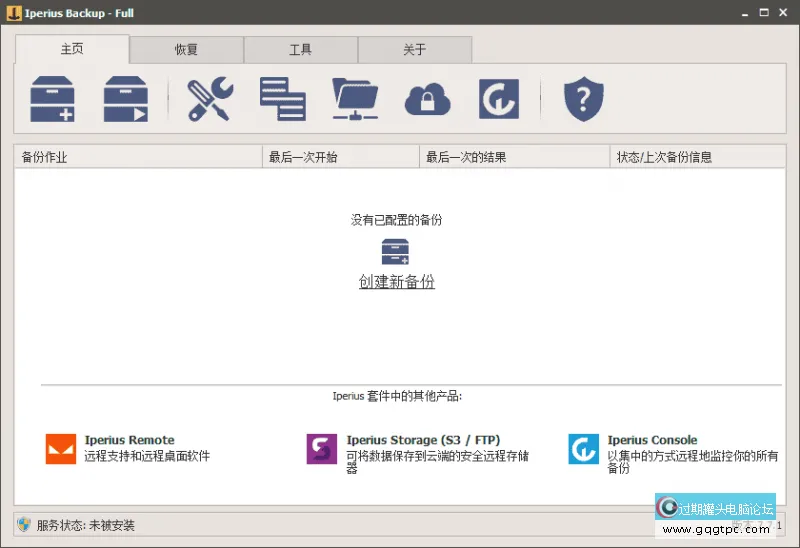Click the cloud with padlock icon
Image resolution: width=800 pixels, height=548 pixels.
click(428, 99)
